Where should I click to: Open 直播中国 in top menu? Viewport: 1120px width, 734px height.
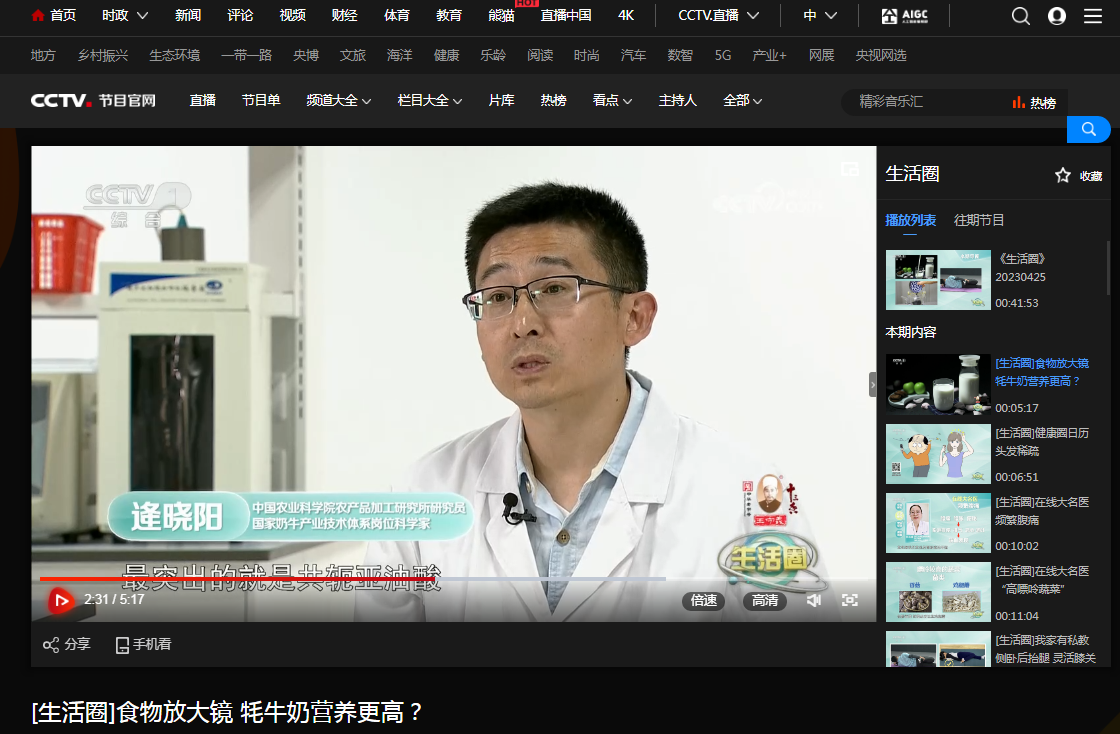tap(566, 15)
